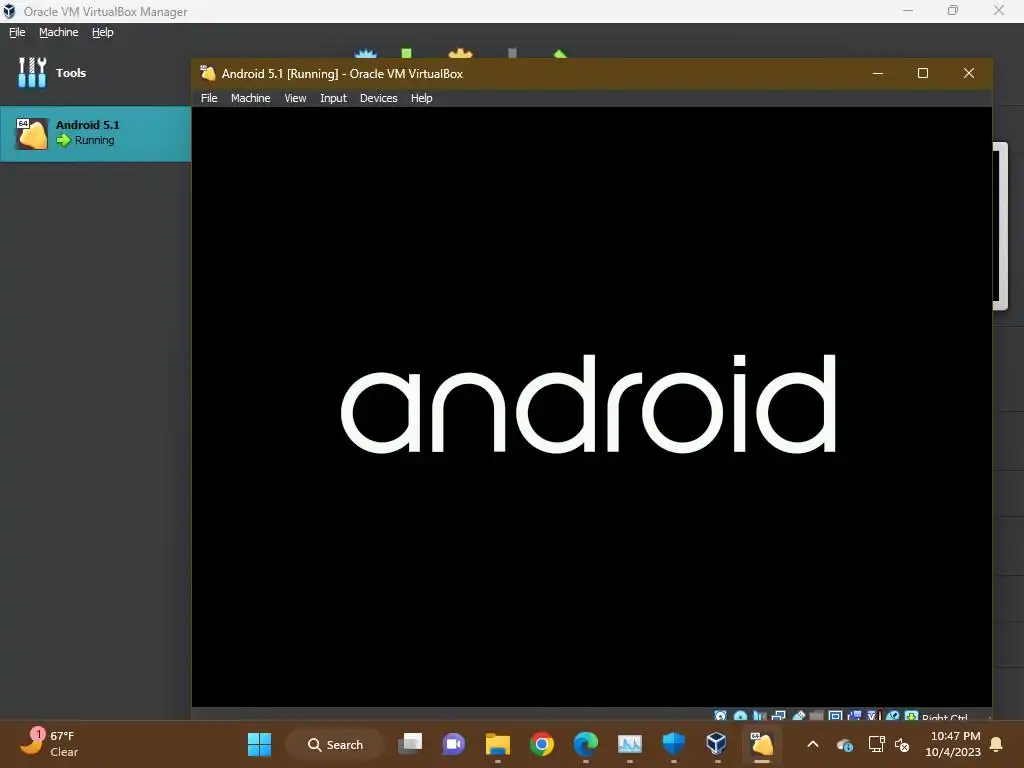Open the 67°F Clear weather widget

tap(50, 743)
